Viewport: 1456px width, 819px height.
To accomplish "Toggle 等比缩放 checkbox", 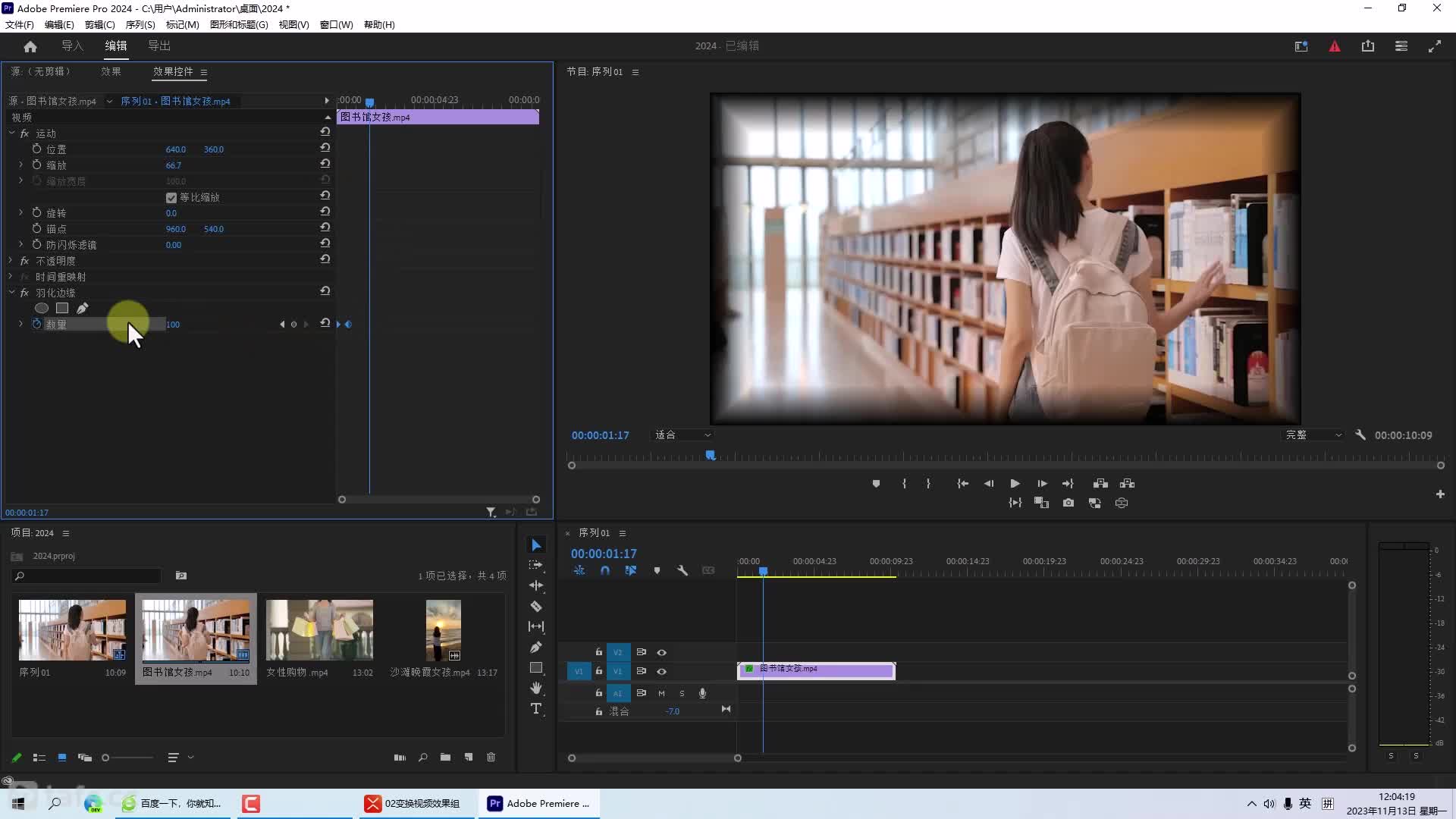I will (171, 198).
